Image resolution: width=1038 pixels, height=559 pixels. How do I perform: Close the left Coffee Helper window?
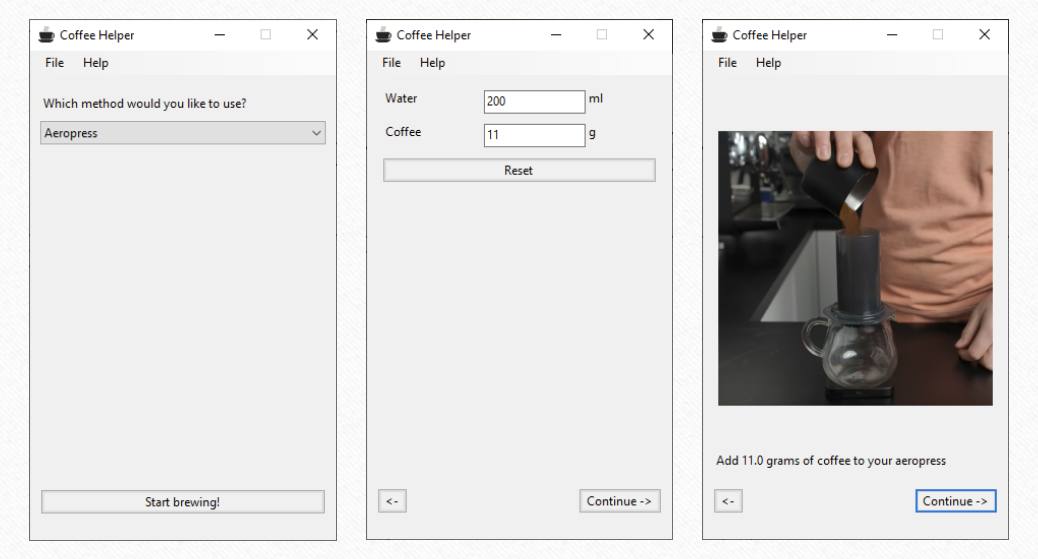312,34
